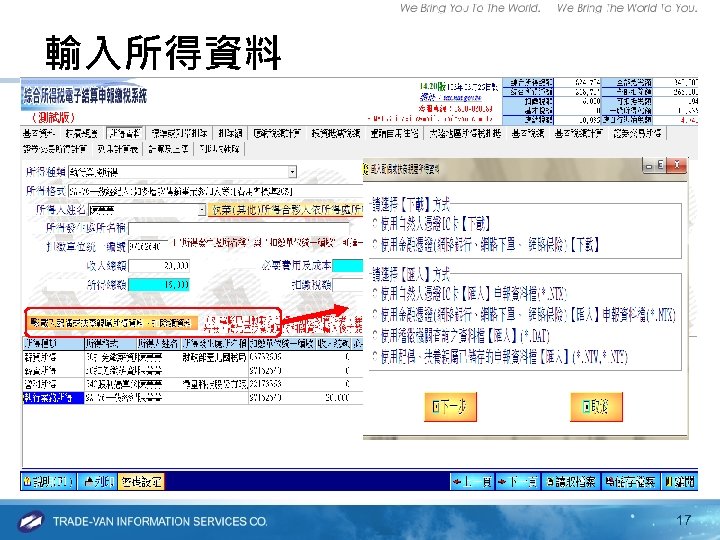Image resolution: width=720 pixels, height=540 pixels.
Task: Click the 所得類別 column header
Action: click(x=53, y=343)
